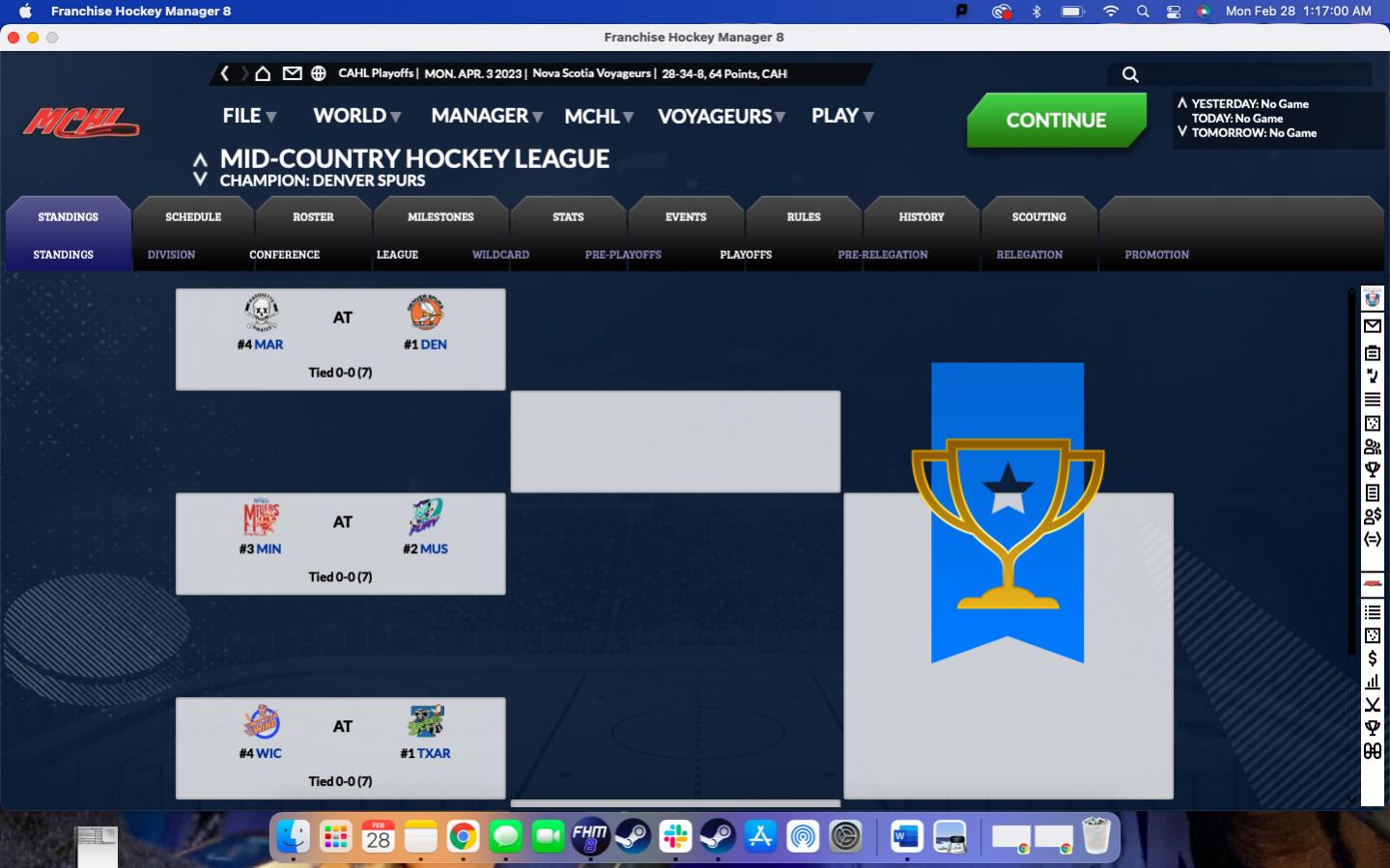Screen dimensions: 1390x868
Task: Click the crossed hockey sticks sidebar icon
Action: pos(1372,705)
